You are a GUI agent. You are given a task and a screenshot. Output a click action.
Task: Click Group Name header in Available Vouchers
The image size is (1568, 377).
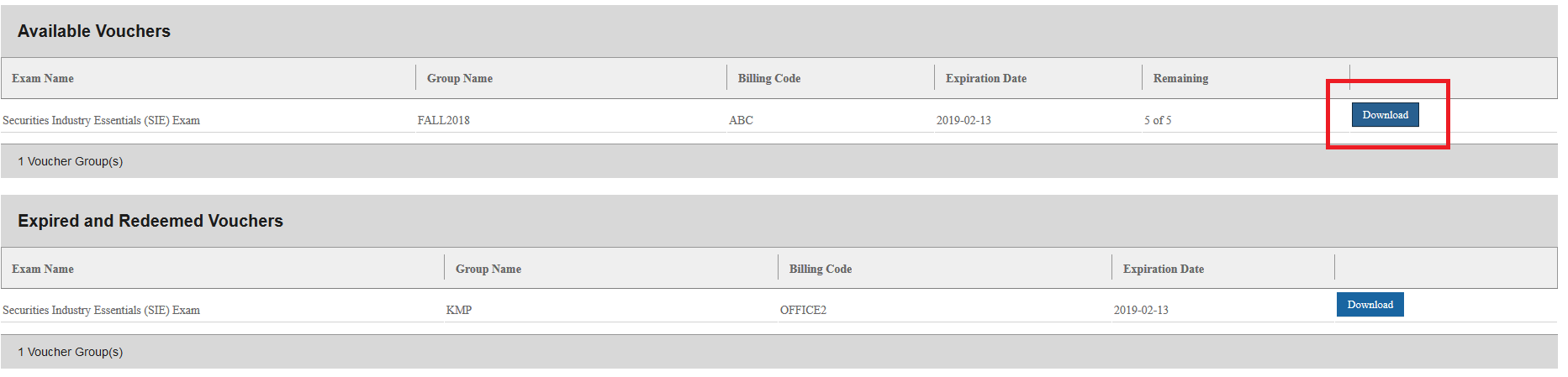460,79
